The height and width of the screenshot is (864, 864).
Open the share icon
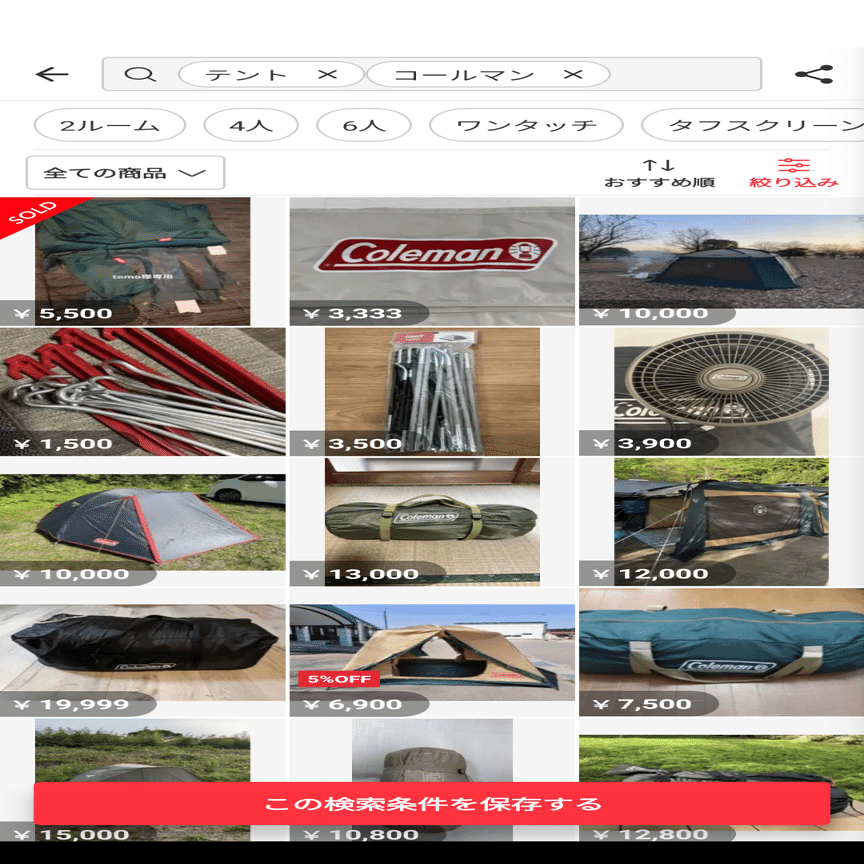814,74
